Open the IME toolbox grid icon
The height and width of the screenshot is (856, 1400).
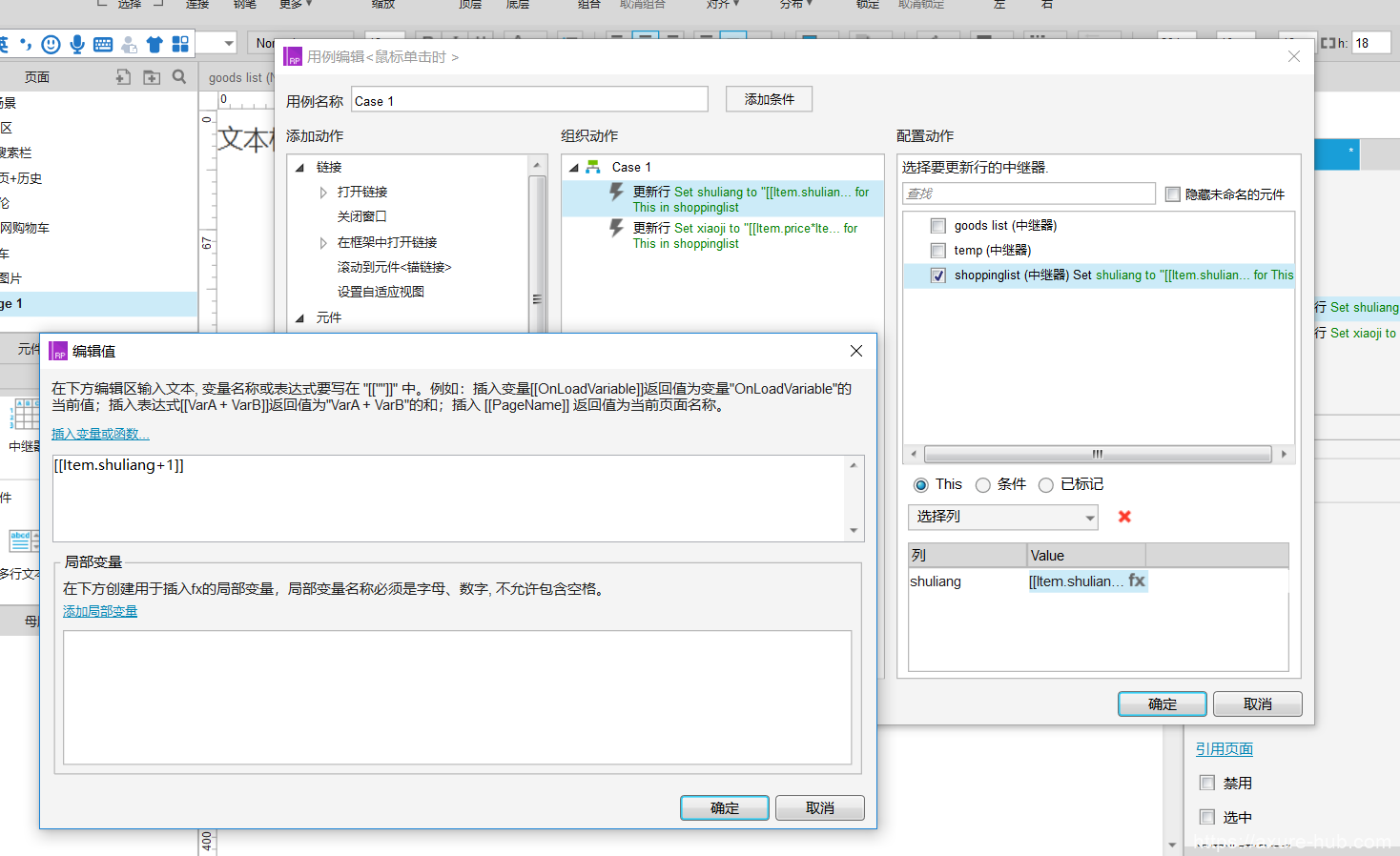180,44
